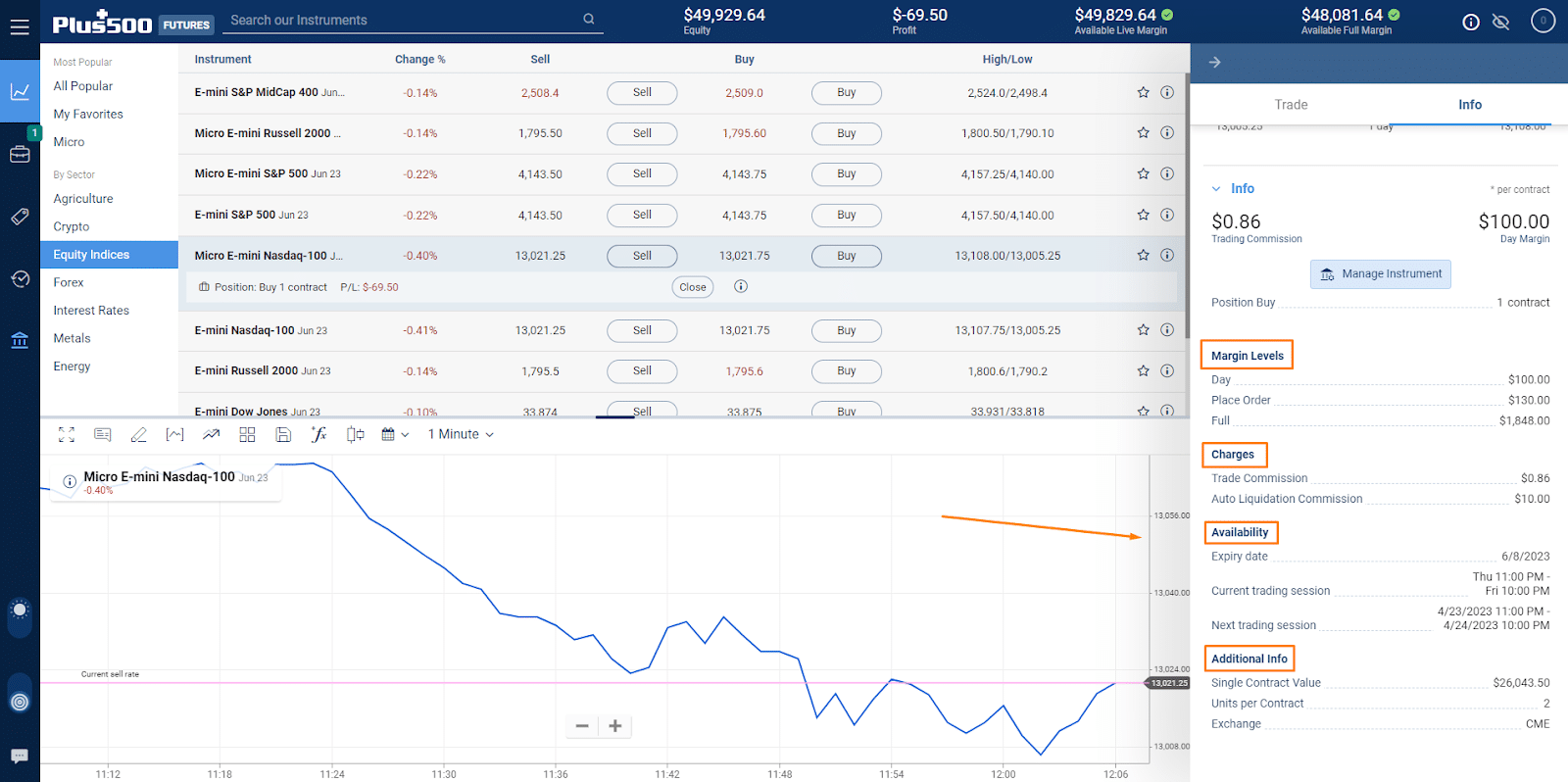
Task: Click info icon on chart instrument label
Action: pos(70,482)
